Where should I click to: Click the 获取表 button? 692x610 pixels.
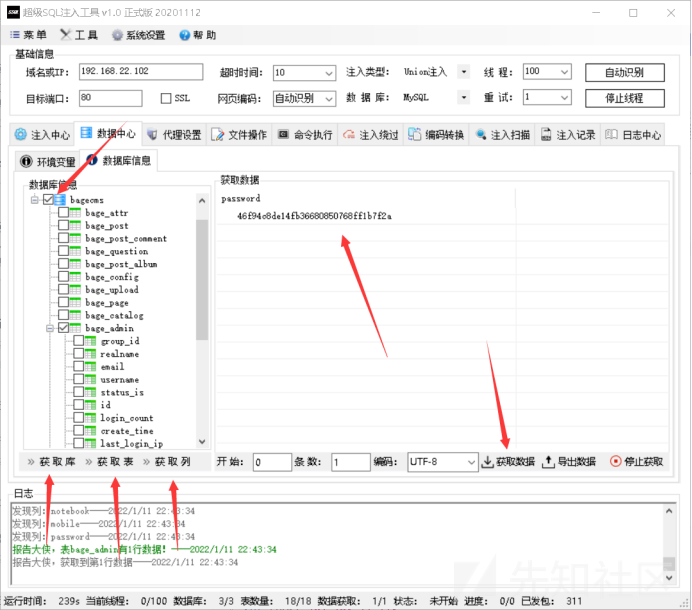coord(109,462)
